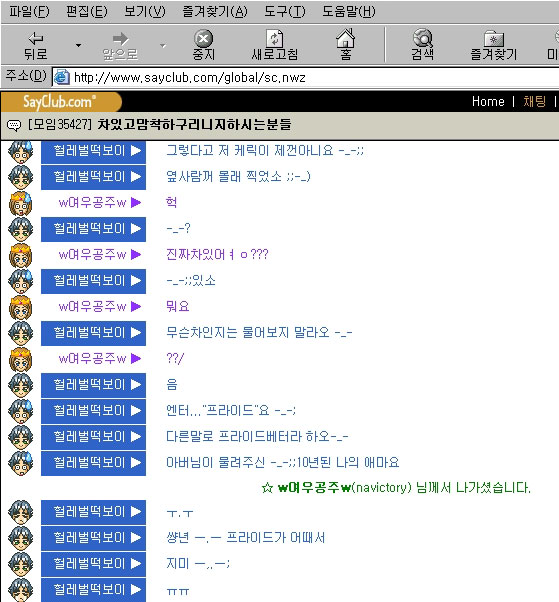Image resolution: width=559 pixels, height=602 pixels.
Task: Click the crowned avatar beside 뭐요 message
Action: point(20,307)
